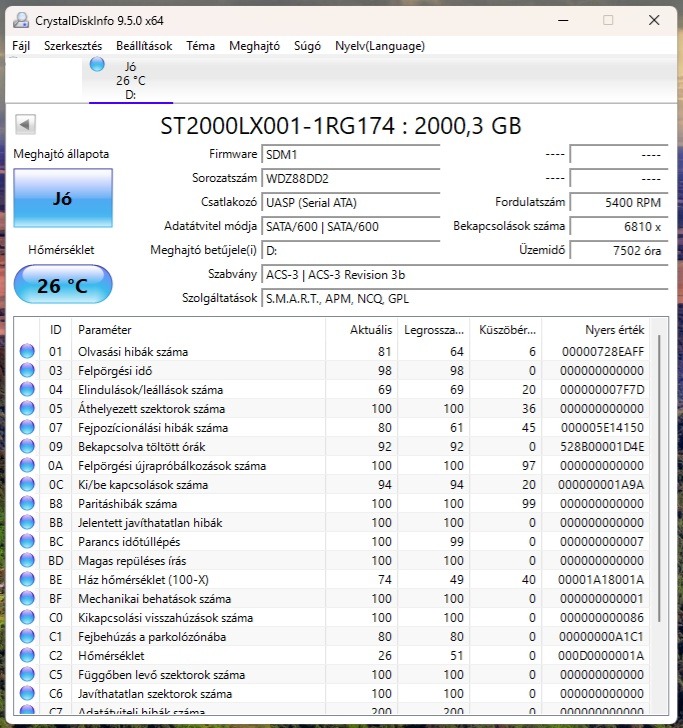Open the Beállítások menu
Viewport: 683px width, 728px height.
click(x=144, y=46)
